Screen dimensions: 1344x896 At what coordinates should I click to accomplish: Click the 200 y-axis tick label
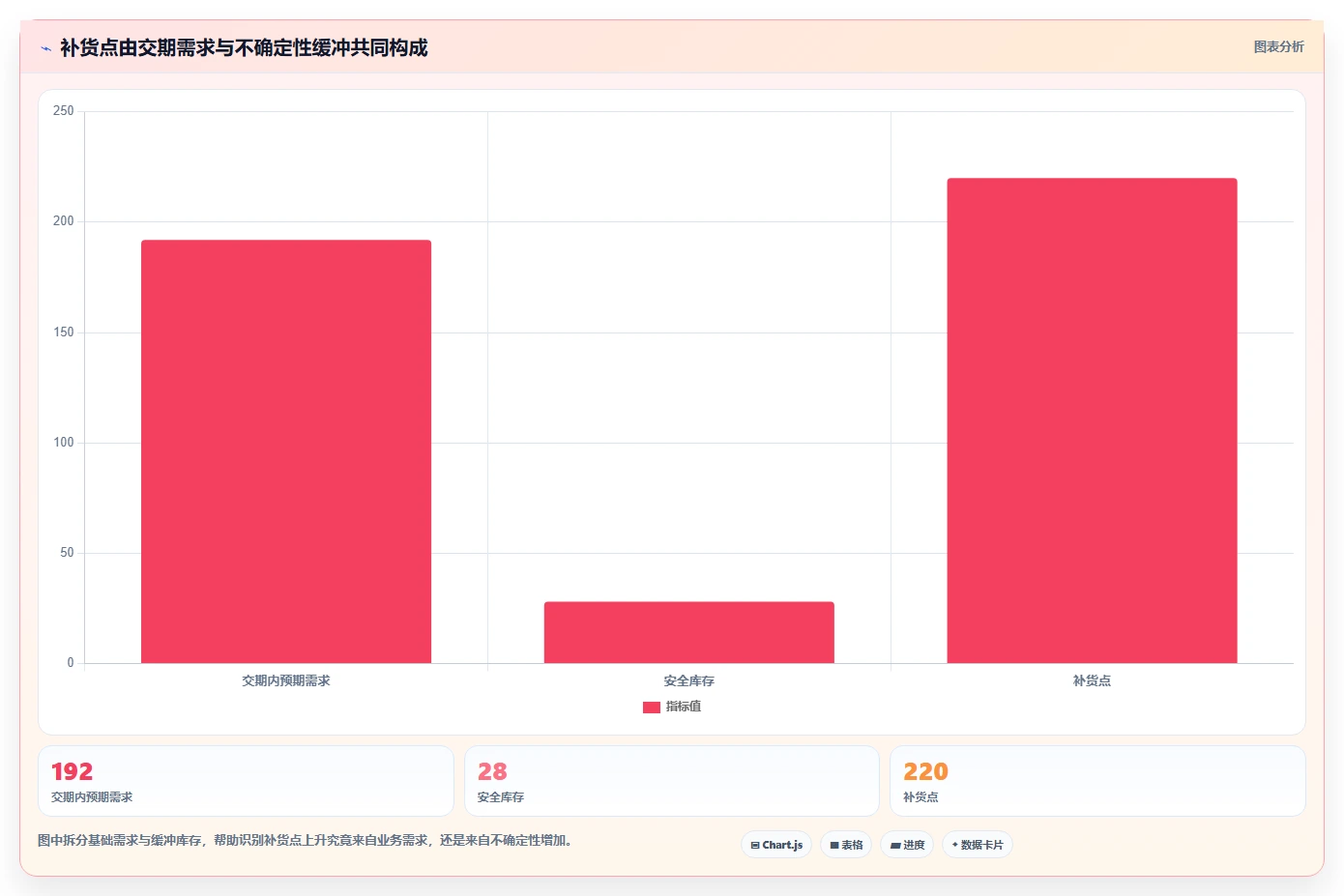click(x=64, y=221)
